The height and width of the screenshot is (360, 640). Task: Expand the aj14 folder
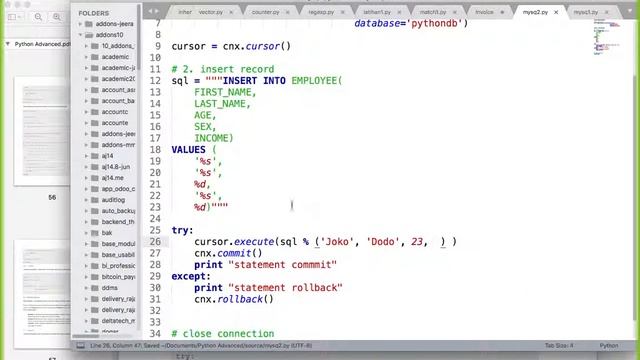pyautogui.click(x=86, y=156)
